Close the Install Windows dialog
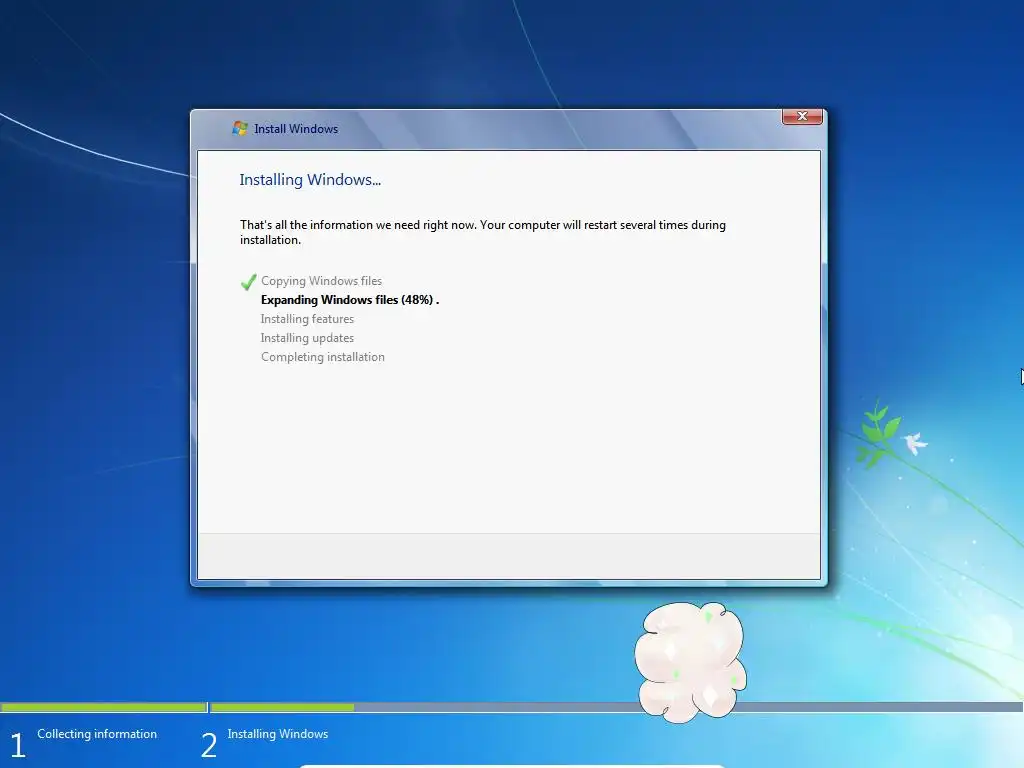1024x768 pixels. point(802,116)
